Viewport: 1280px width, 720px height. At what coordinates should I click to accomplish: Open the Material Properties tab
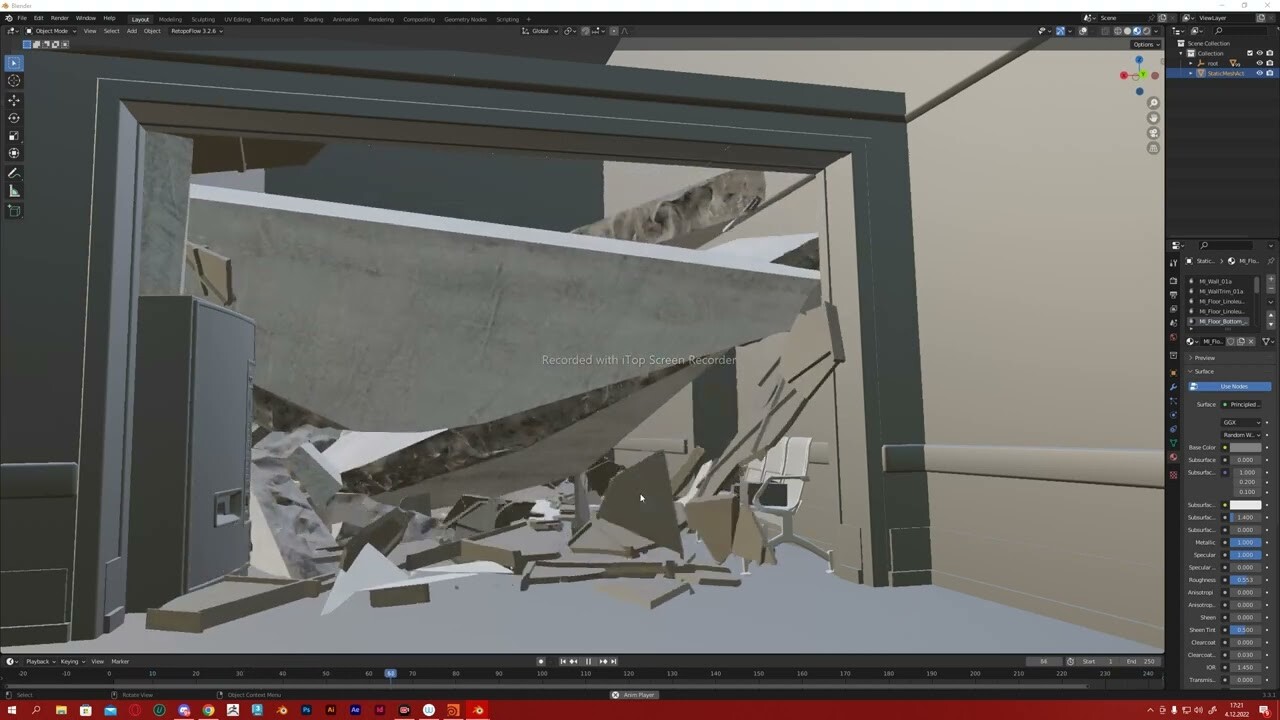tap(1173, 457)
